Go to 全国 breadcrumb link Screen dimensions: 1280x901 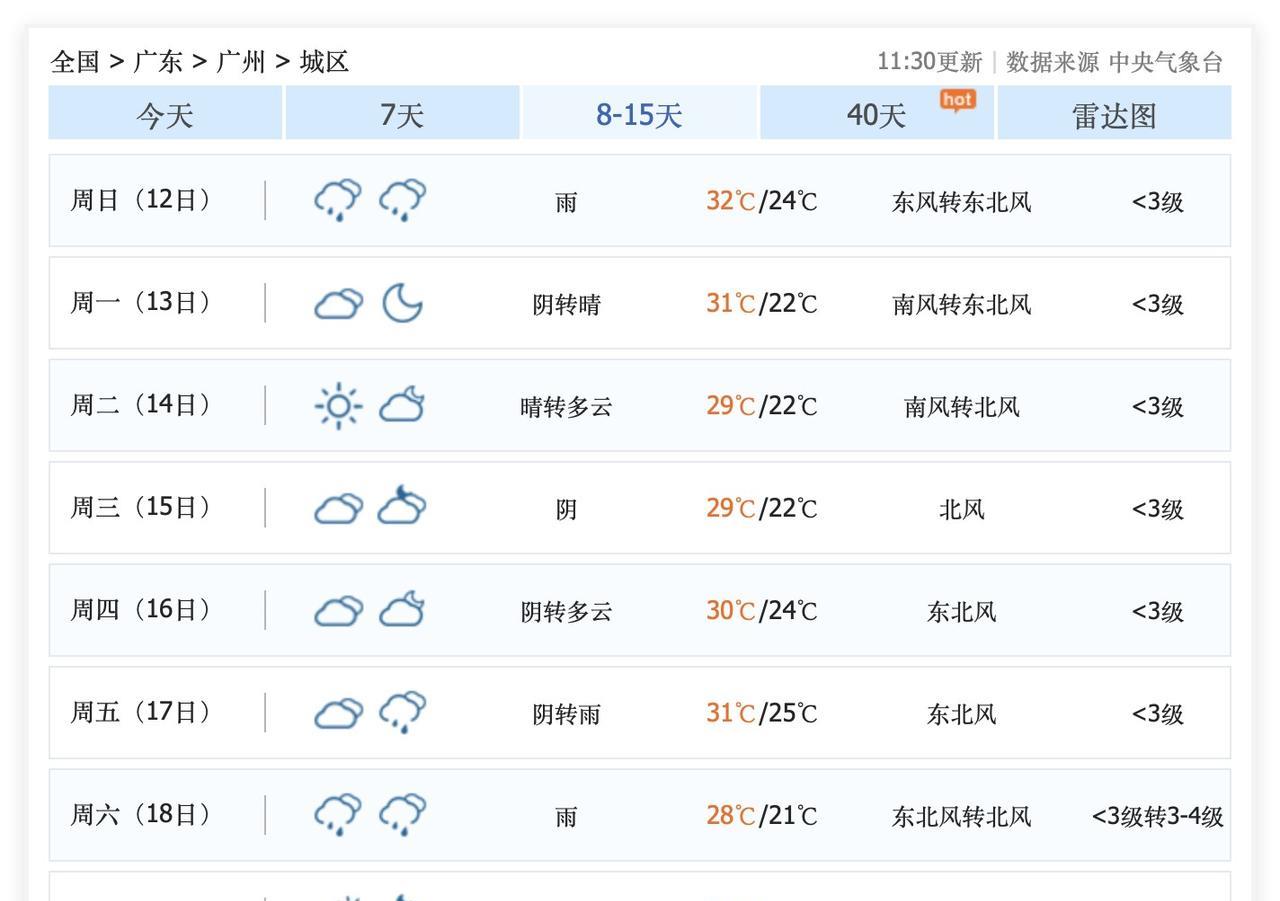point(76,62)
